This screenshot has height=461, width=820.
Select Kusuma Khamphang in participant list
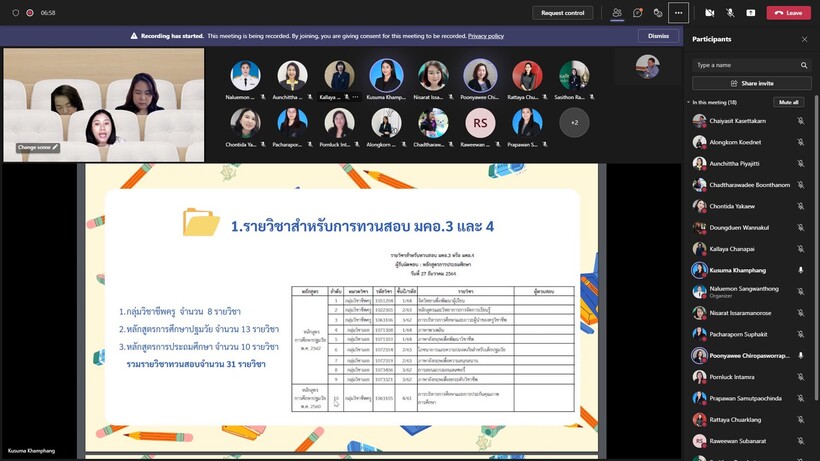(x=740, y=270)
